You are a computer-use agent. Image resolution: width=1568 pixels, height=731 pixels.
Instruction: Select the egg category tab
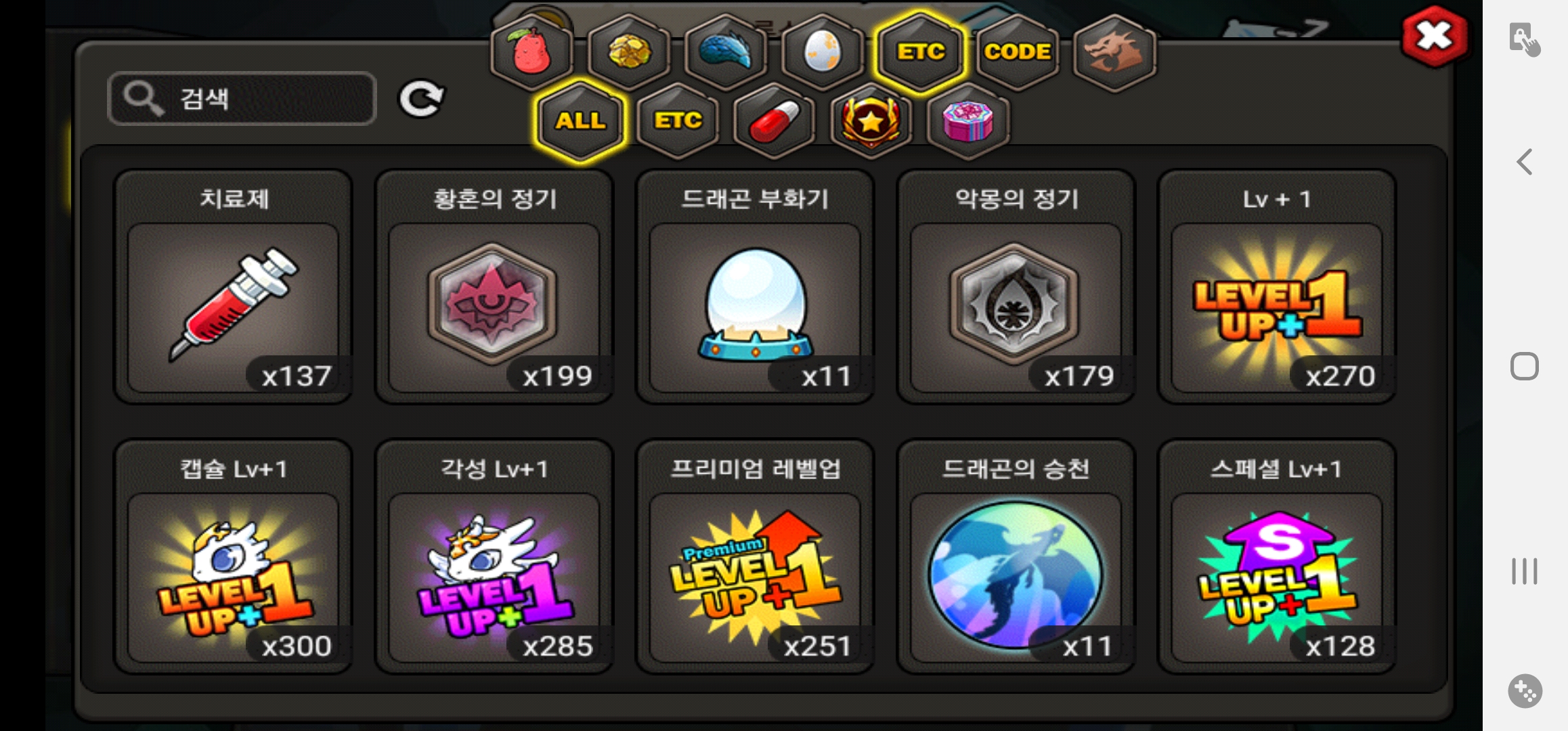823,52
